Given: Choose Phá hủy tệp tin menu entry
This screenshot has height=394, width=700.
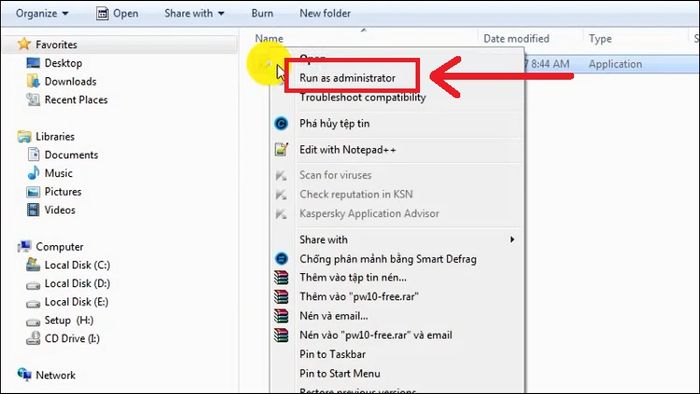Looking at the screenshot, I should click(334, 123).
